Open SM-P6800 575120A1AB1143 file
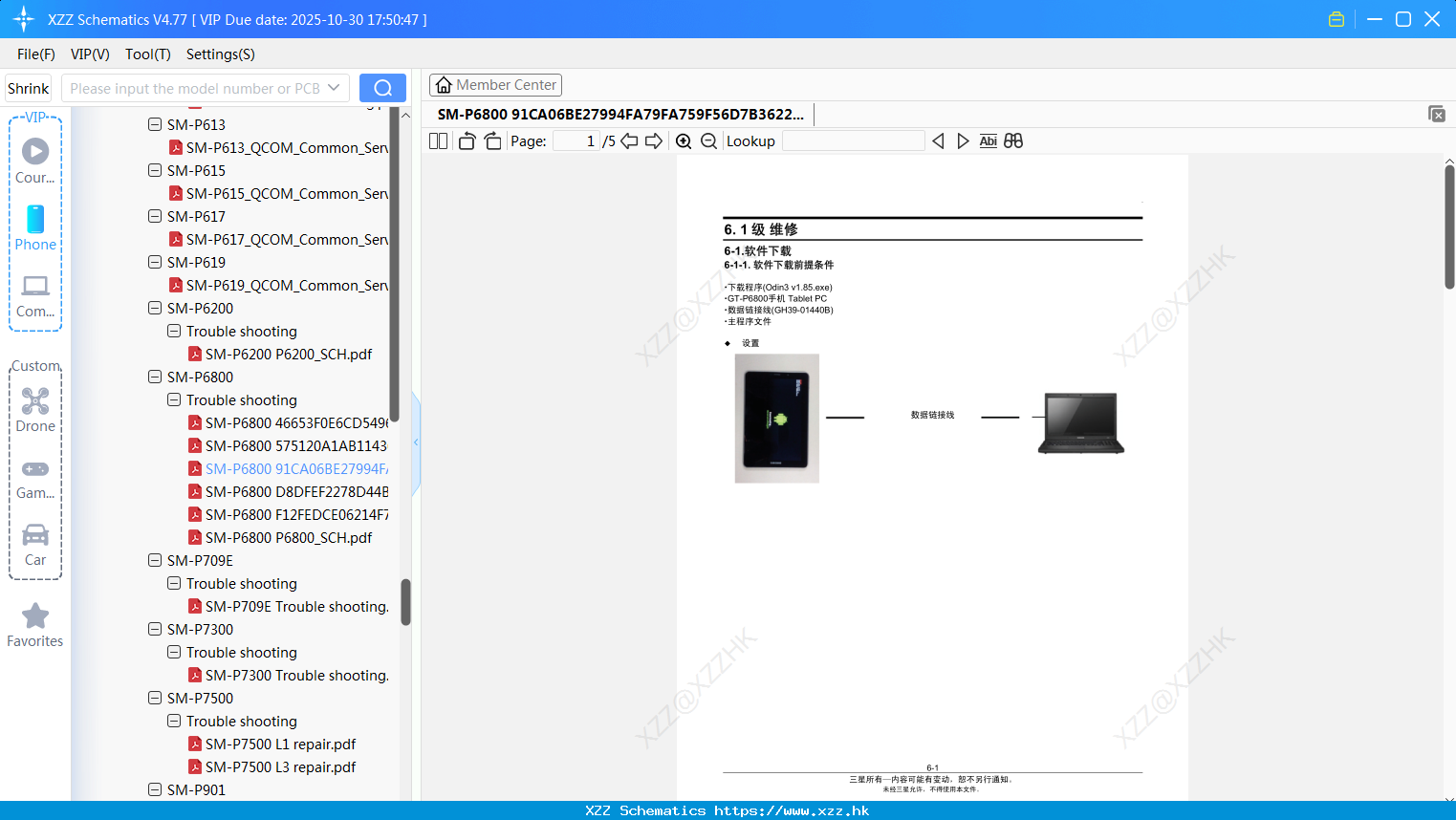Viewport: 1456px width, 820px height. [x=288, y=445]
